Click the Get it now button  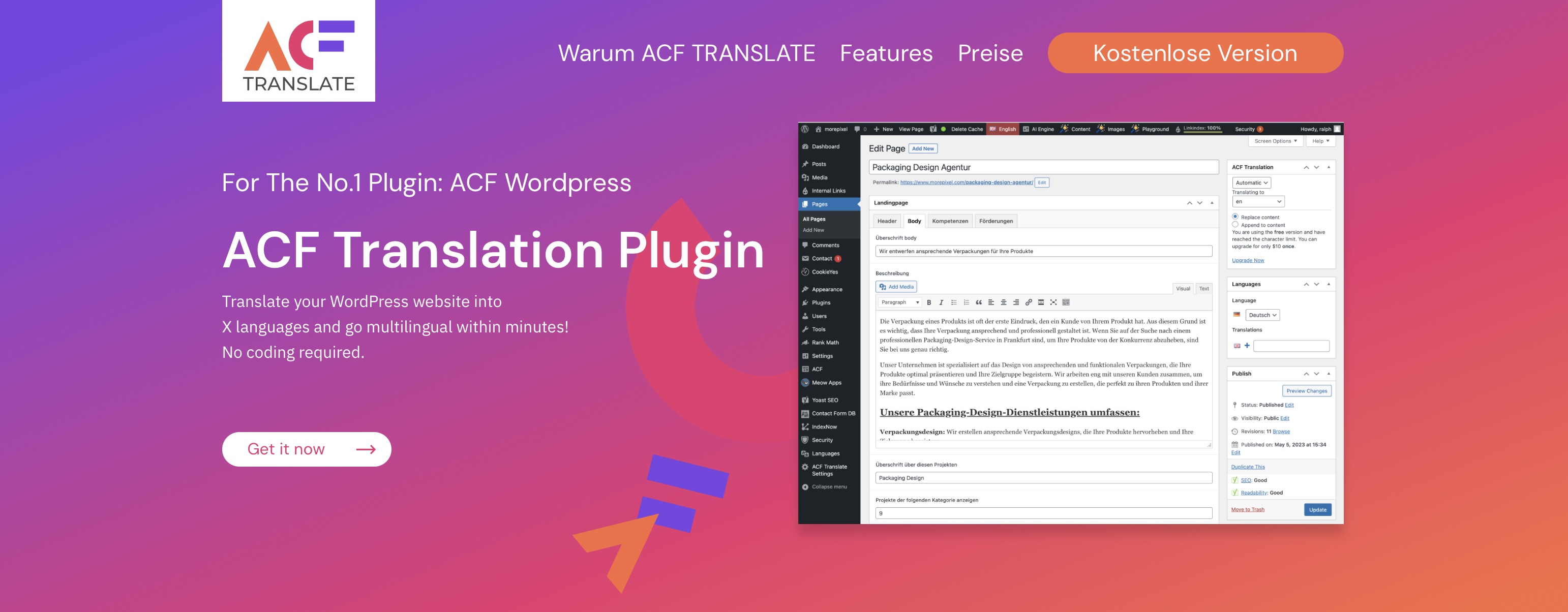(x=306, y=449)
